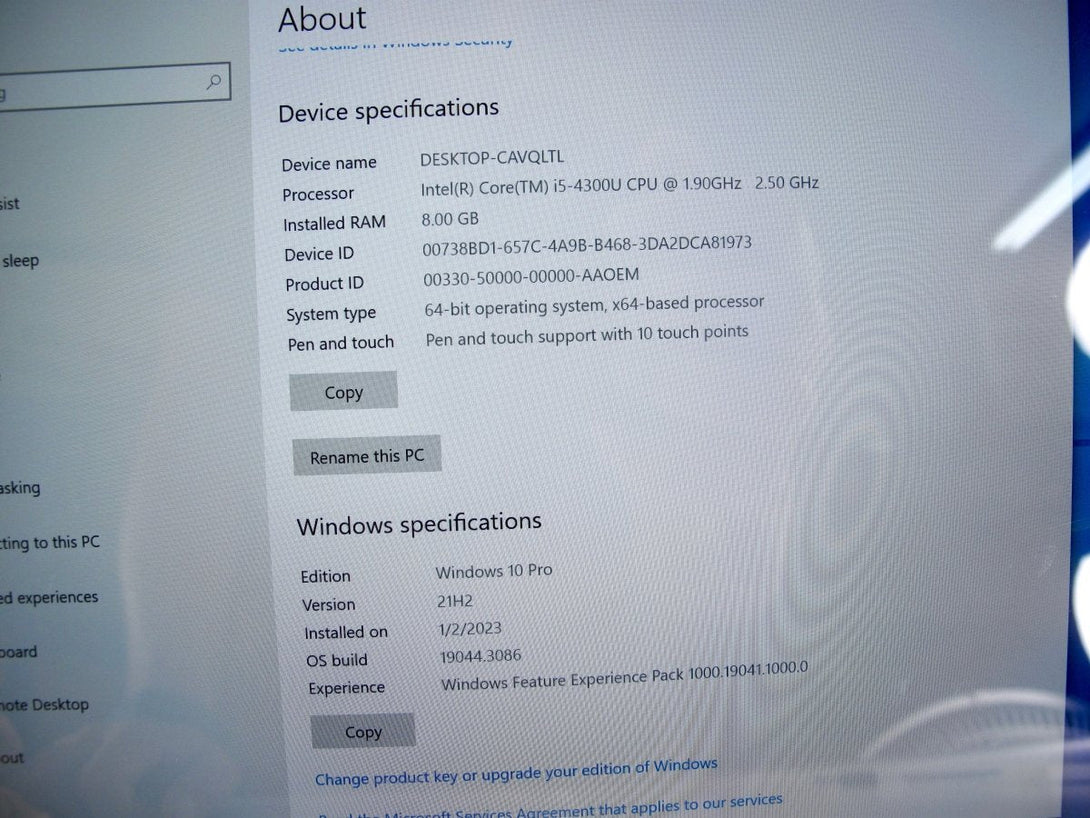Screen dimensions: 1090x818
Task: Click the search magnifier icon
Action: click(x=213, y=81)
